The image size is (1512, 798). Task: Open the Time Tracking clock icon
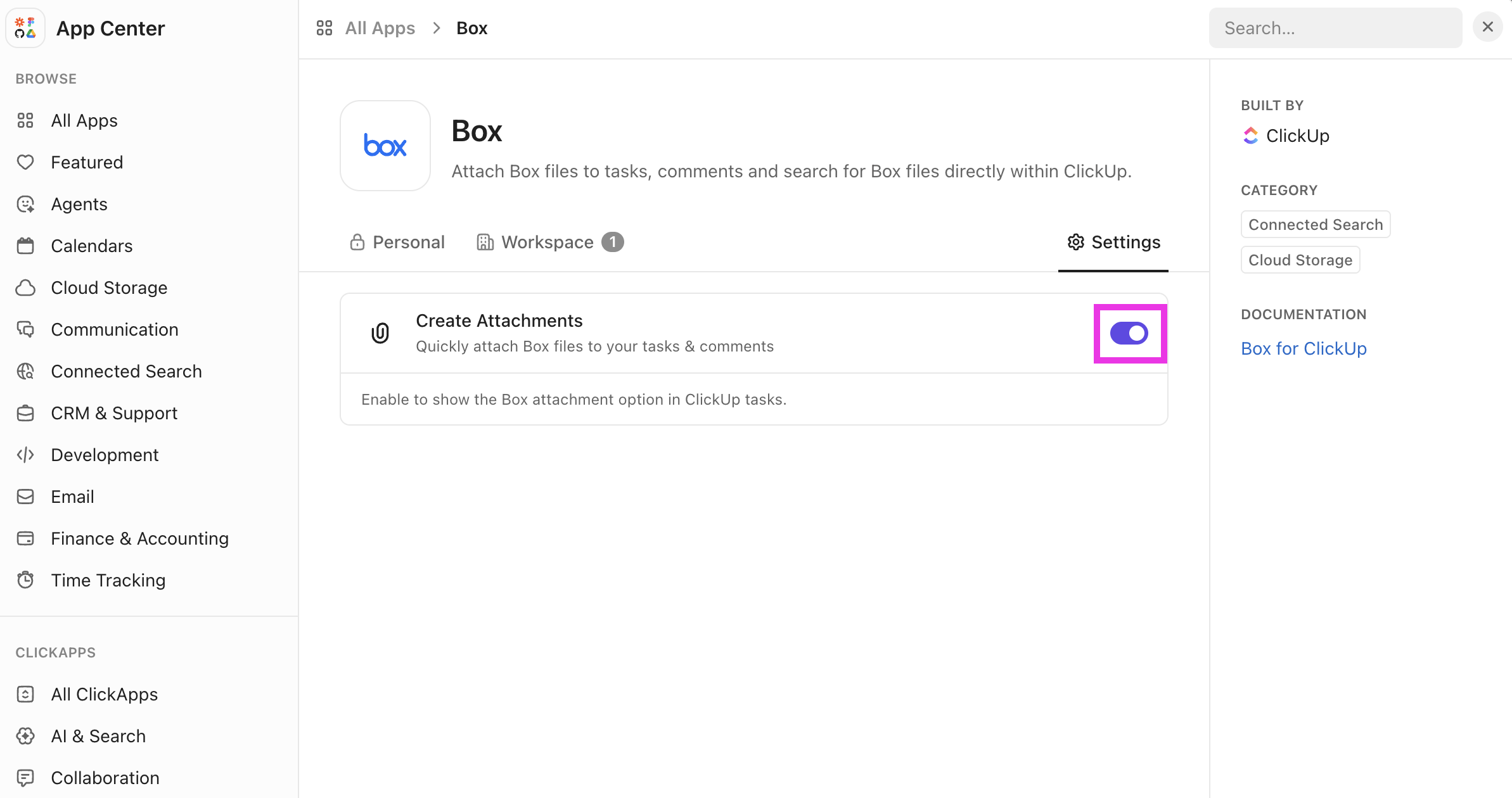25,579
